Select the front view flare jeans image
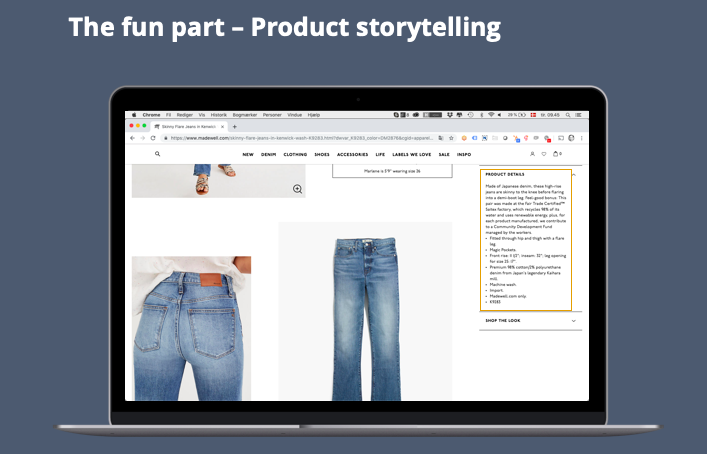This screenshot has height=454, width=707. [x=364, y=310]
